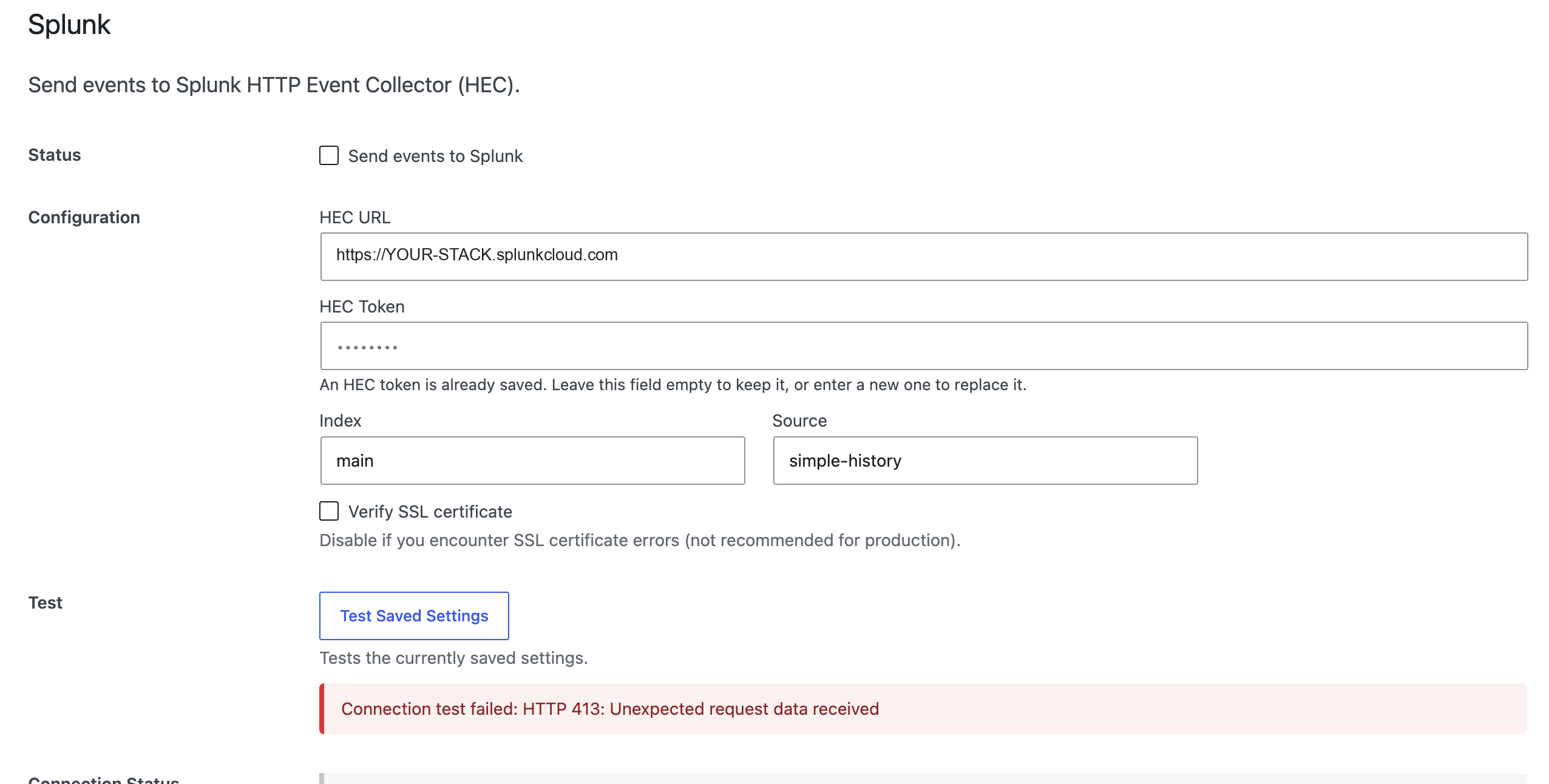The image size is (1549, 784).
Task: Click the Send events to Splunk label
Action: (x=435, y=156)
